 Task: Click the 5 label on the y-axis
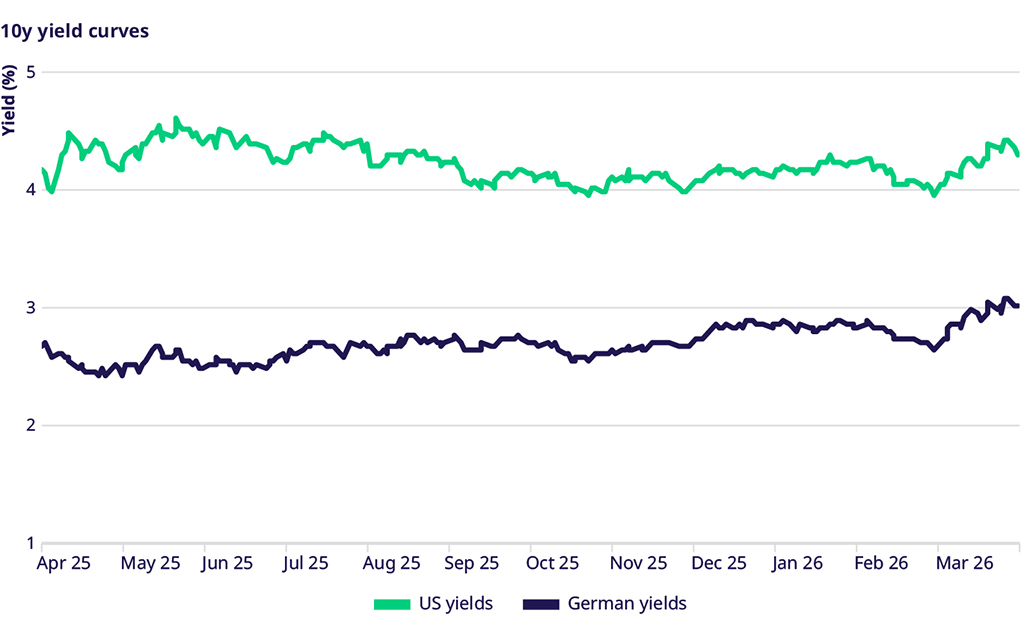click(x=31, y=73)
